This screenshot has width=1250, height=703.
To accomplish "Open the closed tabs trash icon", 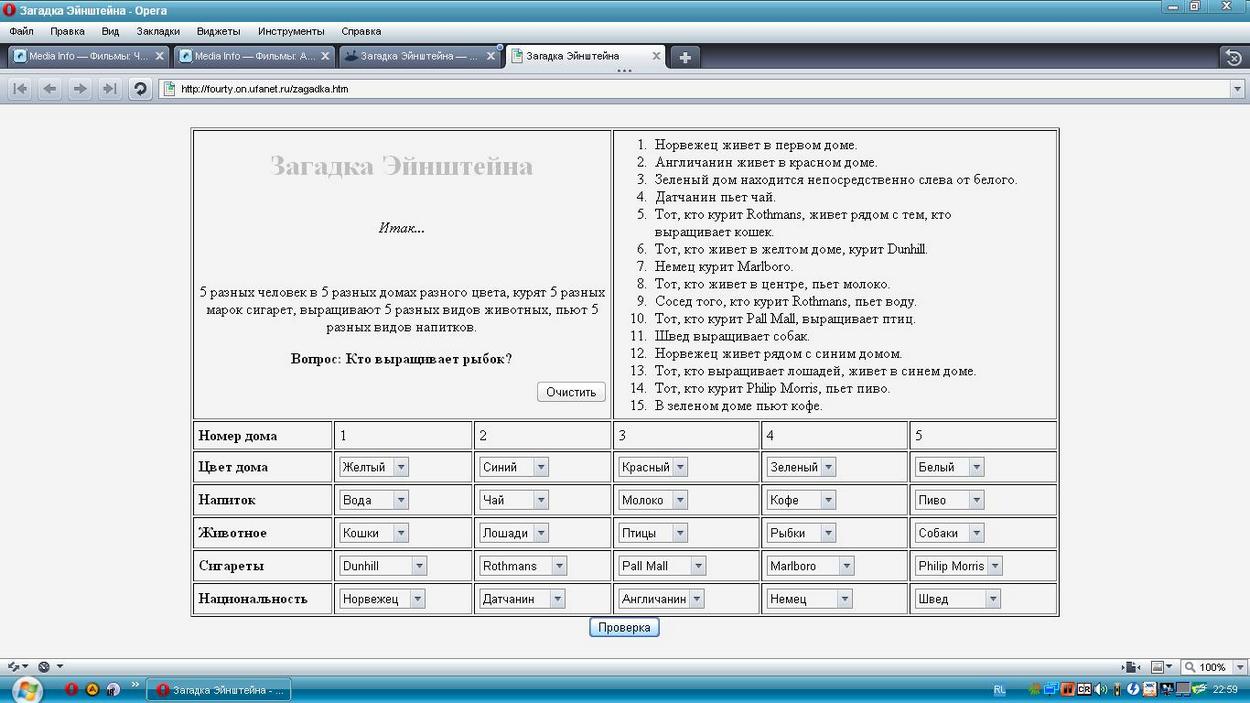I will (x=1234, y=57).
